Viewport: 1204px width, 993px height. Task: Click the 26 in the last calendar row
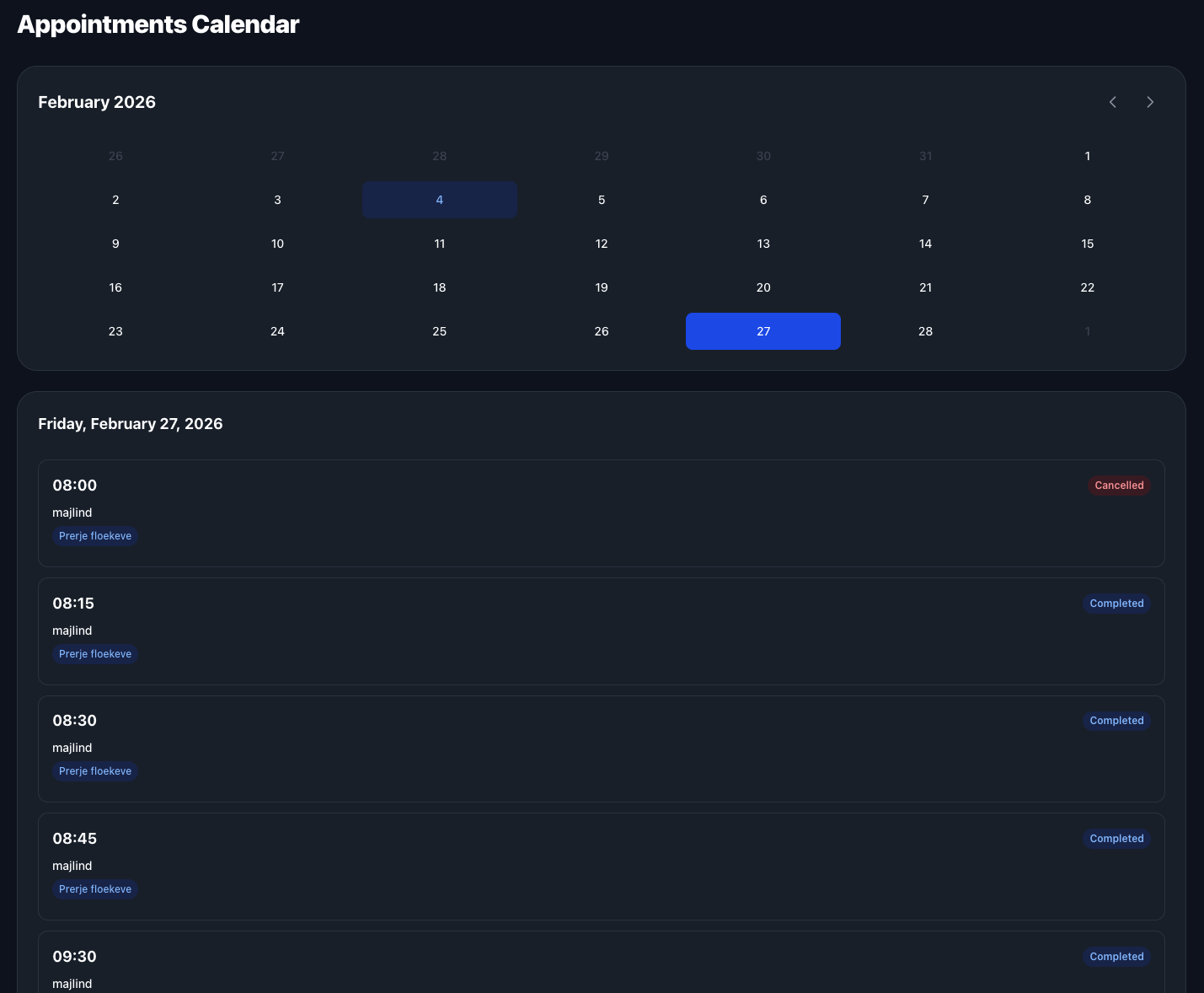point(602,331)
